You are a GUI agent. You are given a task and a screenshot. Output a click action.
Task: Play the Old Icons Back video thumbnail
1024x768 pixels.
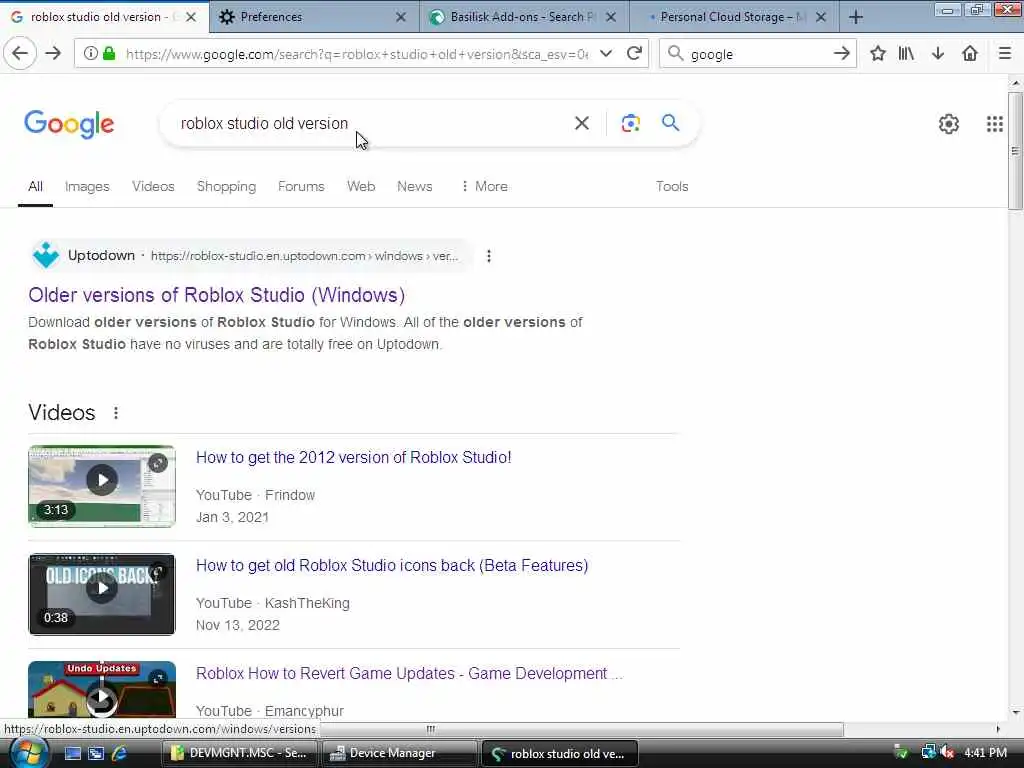pyautogui.click(x=102, y=594)
